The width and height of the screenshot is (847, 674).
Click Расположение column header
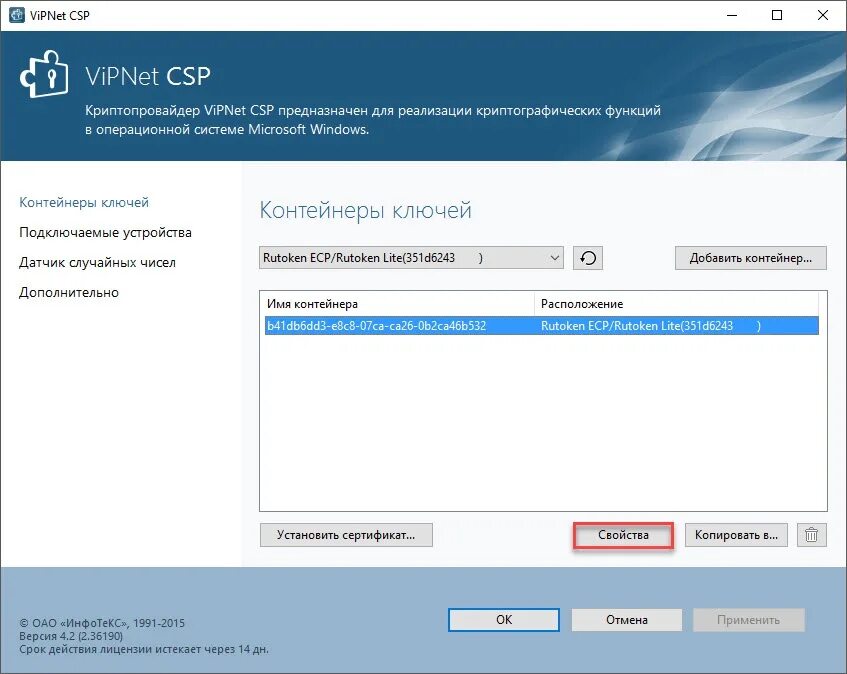[676, 304]
